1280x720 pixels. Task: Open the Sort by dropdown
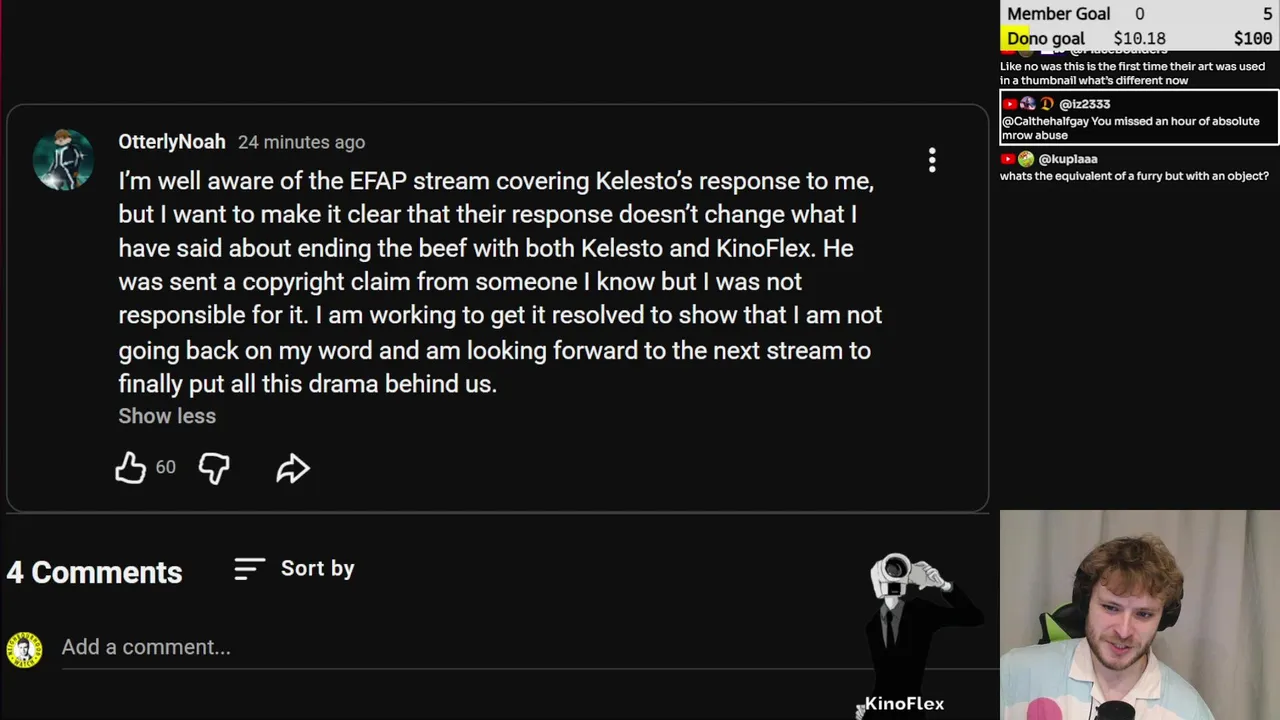coord(317,569)
